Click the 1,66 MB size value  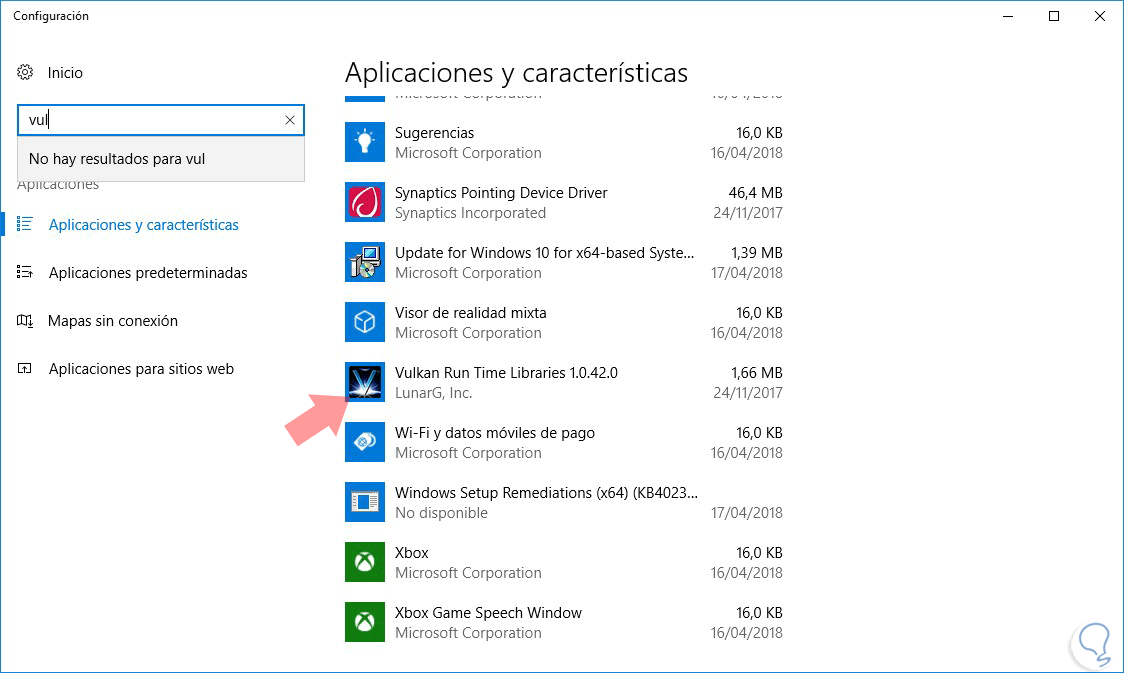point(757,373)
